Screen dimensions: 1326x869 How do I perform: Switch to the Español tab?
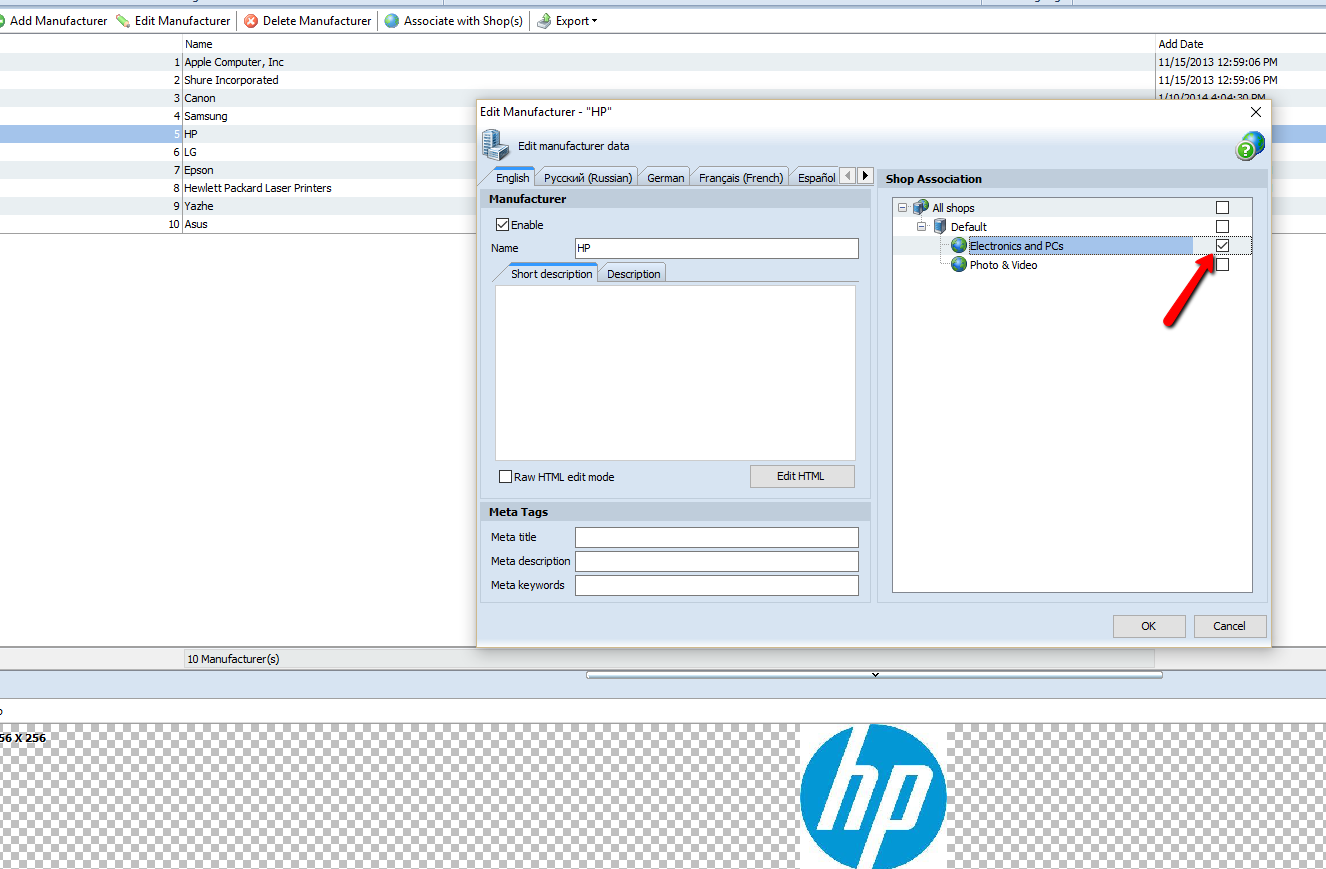816,177
